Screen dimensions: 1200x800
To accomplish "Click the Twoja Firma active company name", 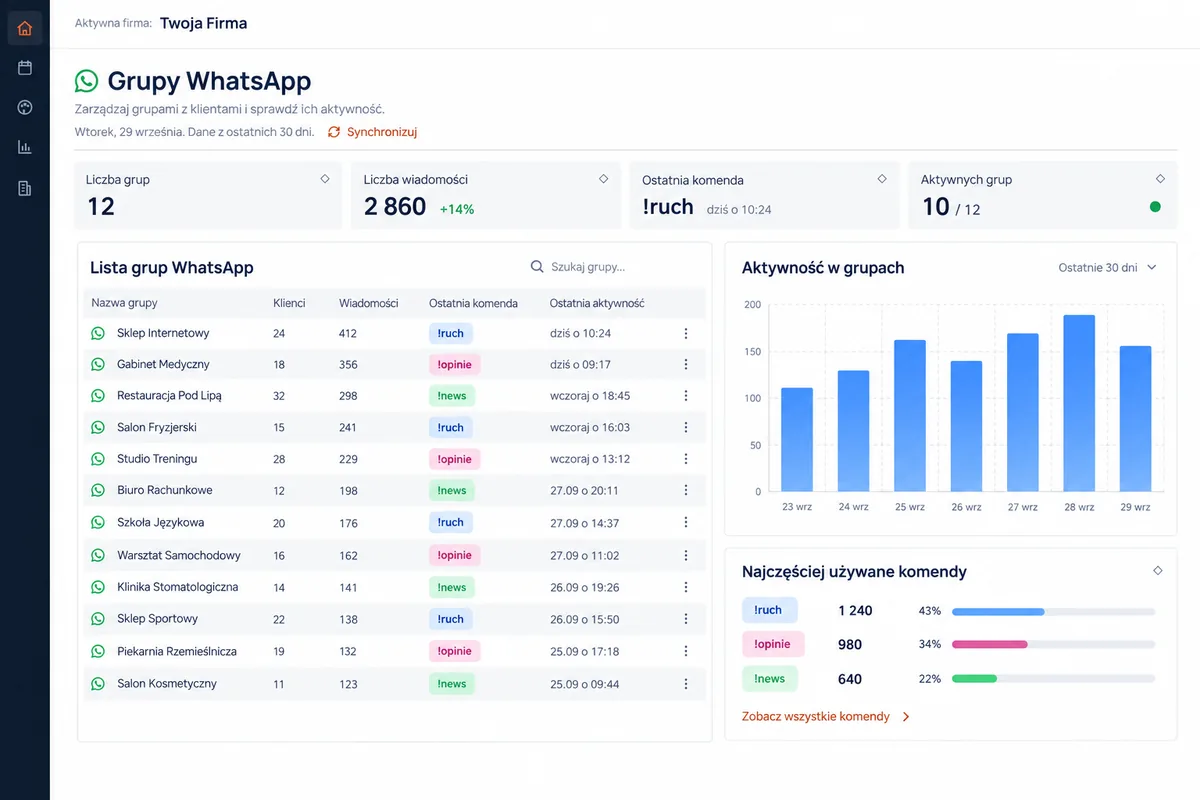I will point(203,23).
